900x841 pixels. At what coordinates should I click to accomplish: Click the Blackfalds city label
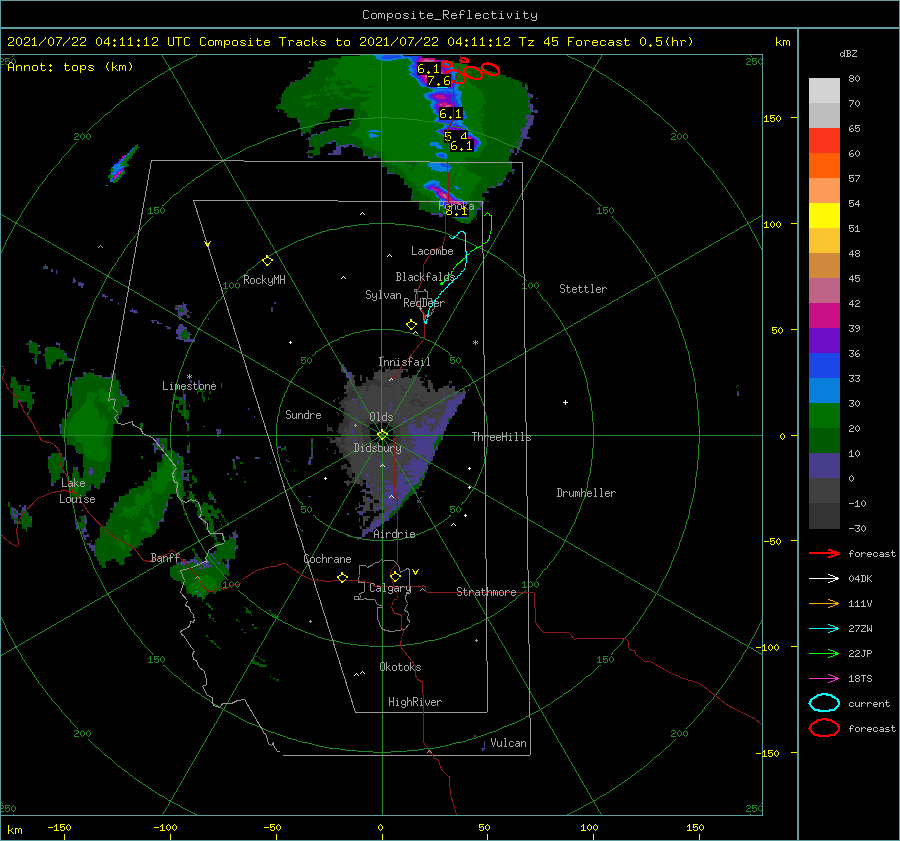425,277
